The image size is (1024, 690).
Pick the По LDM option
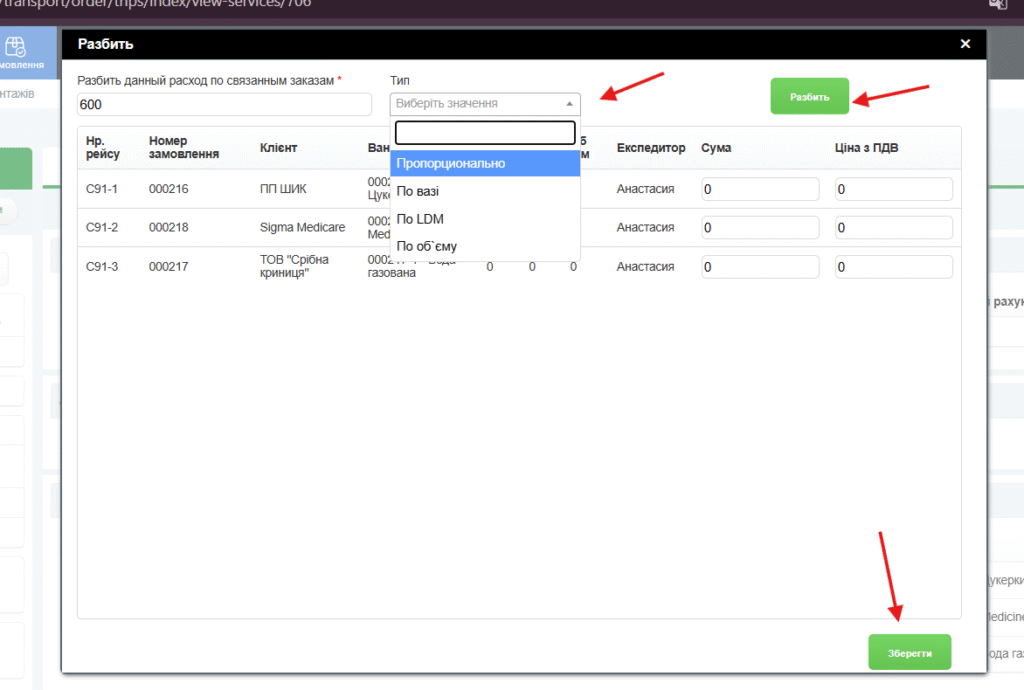(x=485, y=218)
